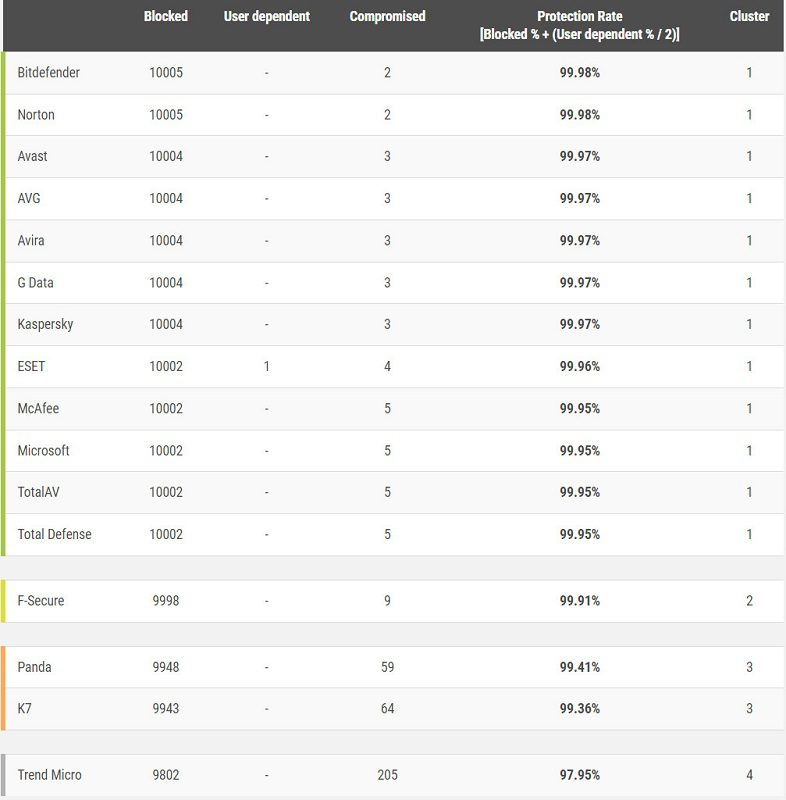Viewport: 786px width, 800px height.
Task: Click Trend Micro's 97.95% protection rate
Action: point(579,775)
